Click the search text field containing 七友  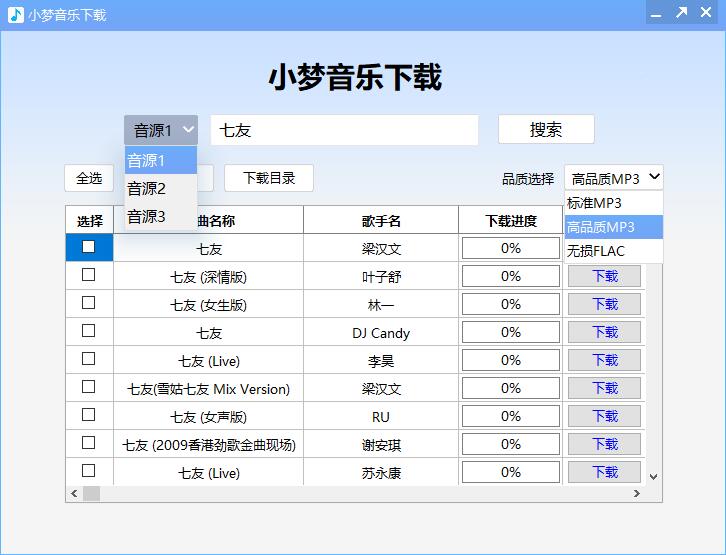[344, 130]
